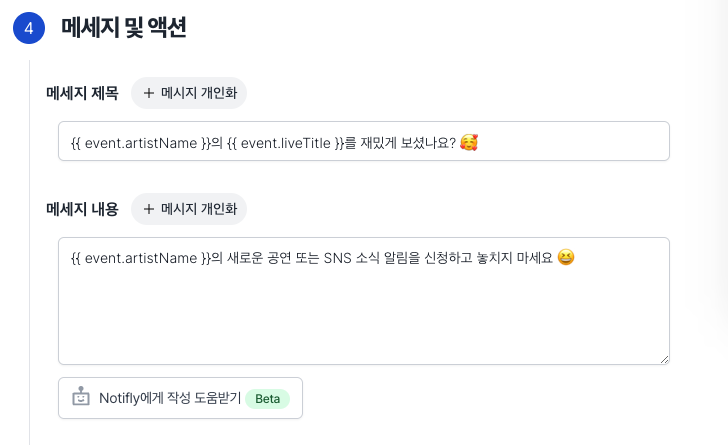Click the robot icon in Notifly button
The height and width of the screenshot is (445, 728).
point(81,397)
